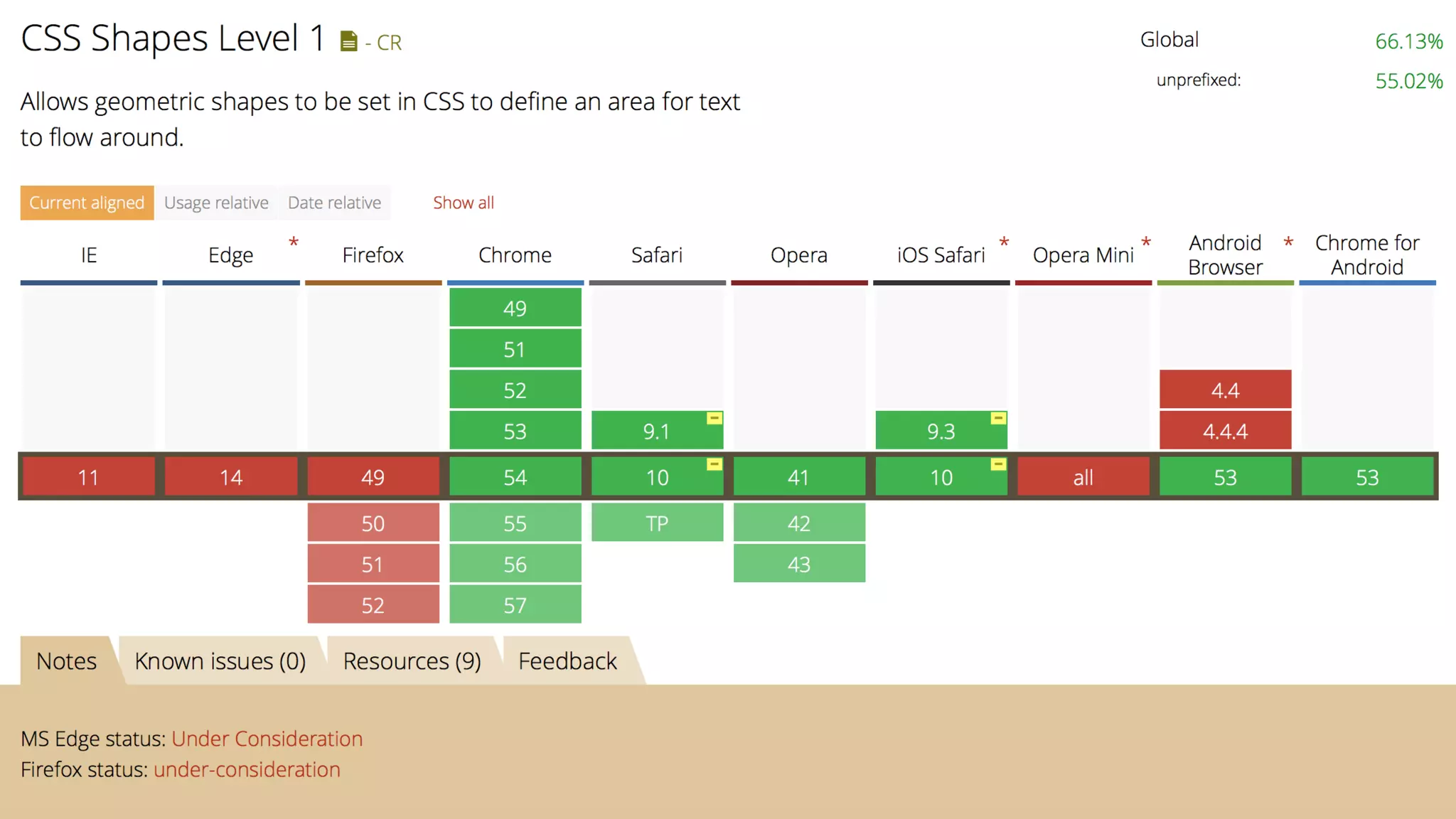The image size is (1456, 819).
Task: Click the prefix note icon on Safari 10
Action: [714, 465]
